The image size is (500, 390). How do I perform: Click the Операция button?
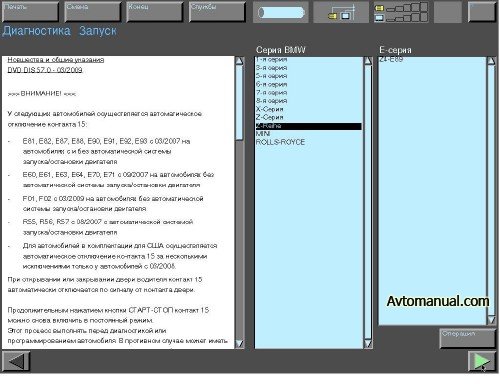click(x=467, y=339)
